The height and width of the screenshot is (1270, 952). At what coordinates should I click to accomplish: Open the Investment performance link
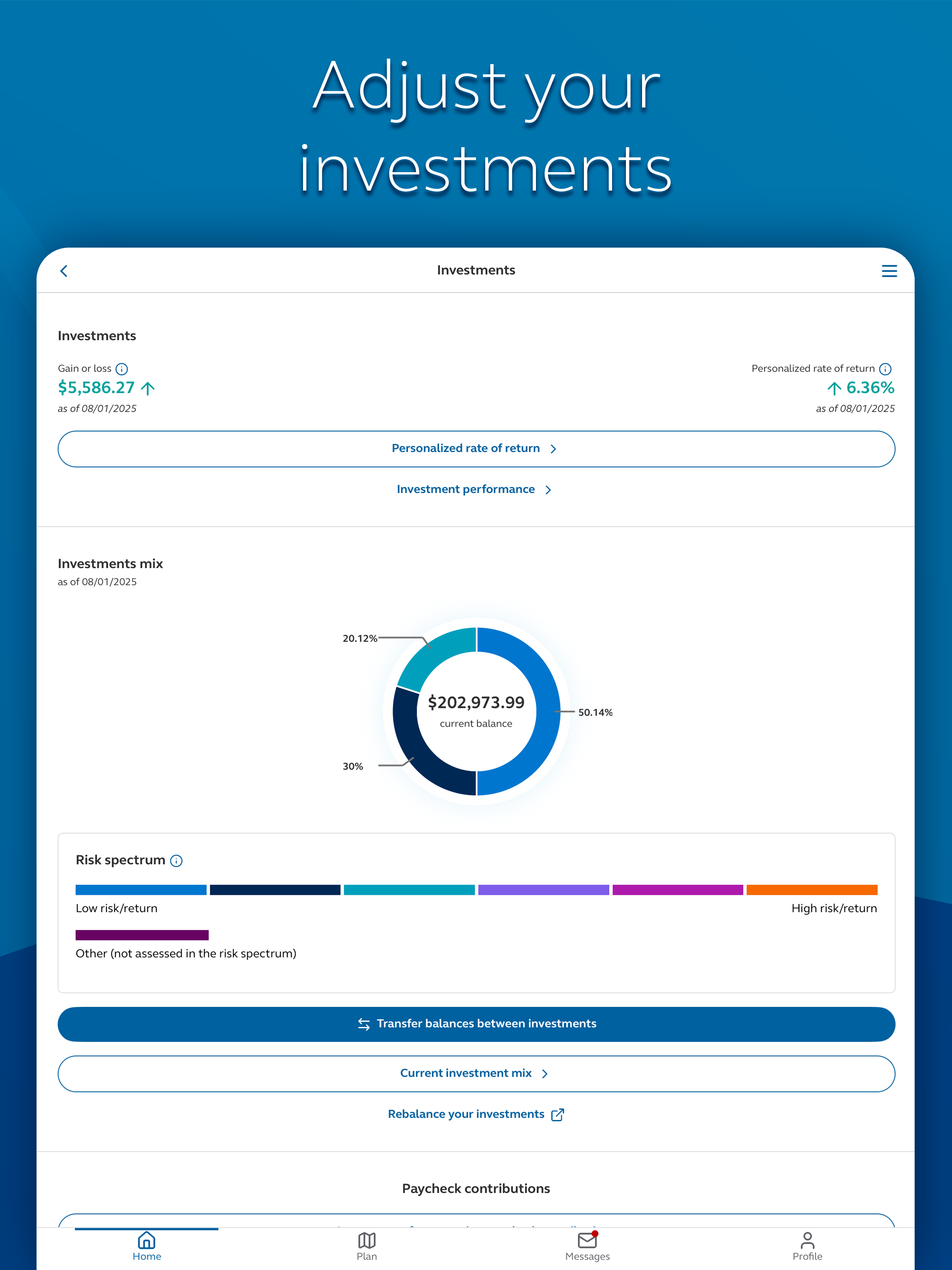(x=474, y=489)
